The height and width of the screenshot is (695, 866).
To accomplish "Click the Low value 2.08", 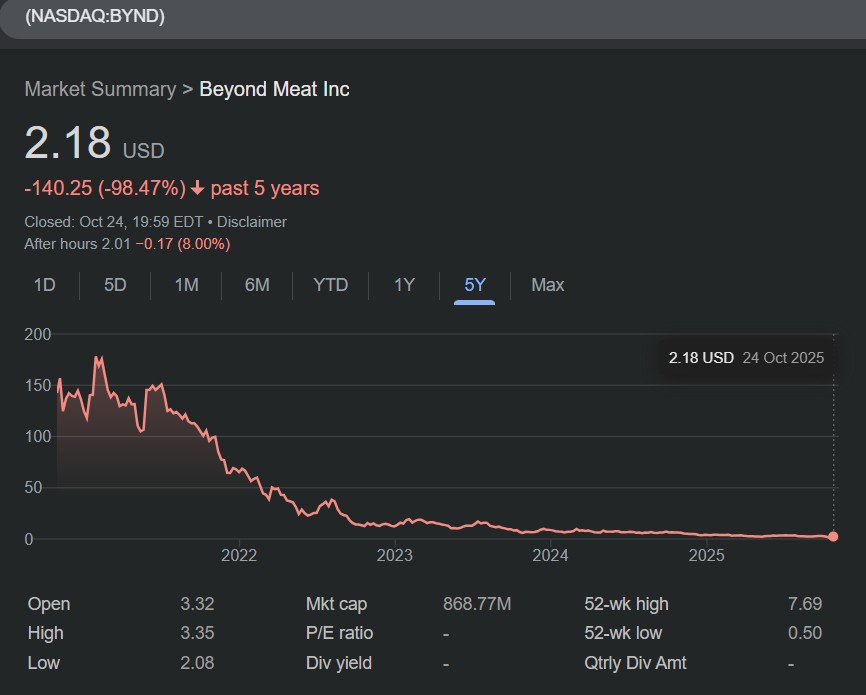I will (197, 663).
